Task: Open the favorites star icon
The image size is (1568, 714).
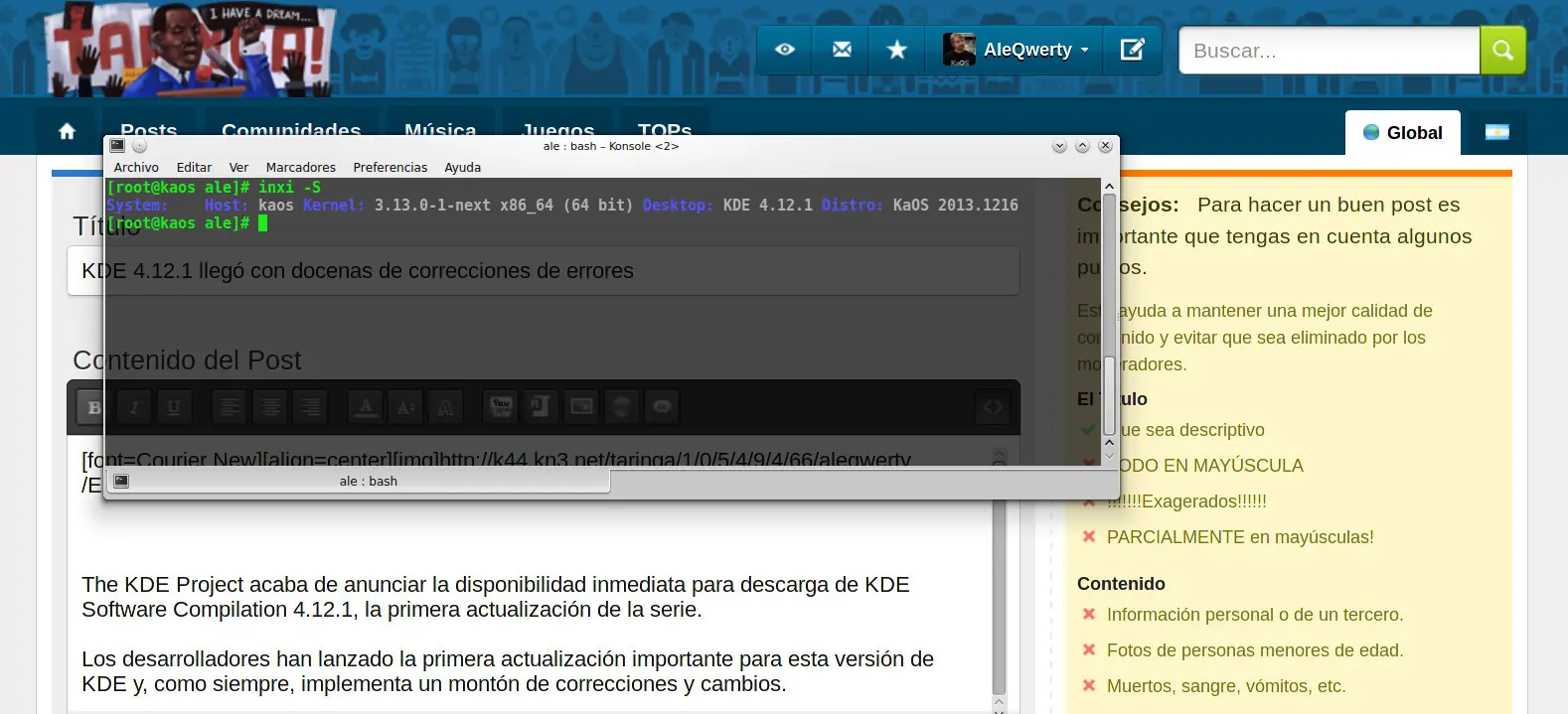Action: [897, 50]
